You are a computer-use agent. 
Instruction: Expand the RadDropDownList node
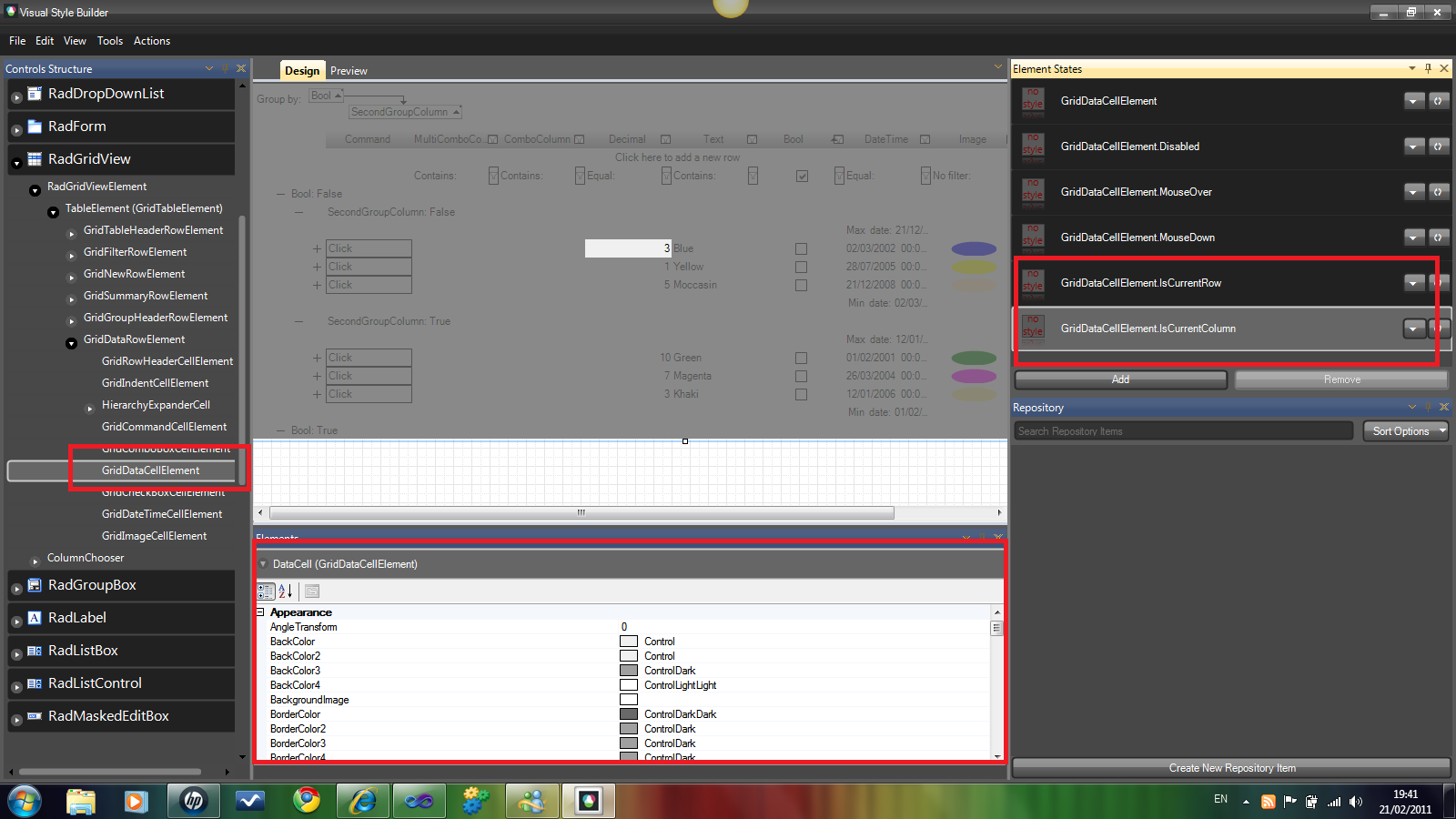click(x=16, y=97)
